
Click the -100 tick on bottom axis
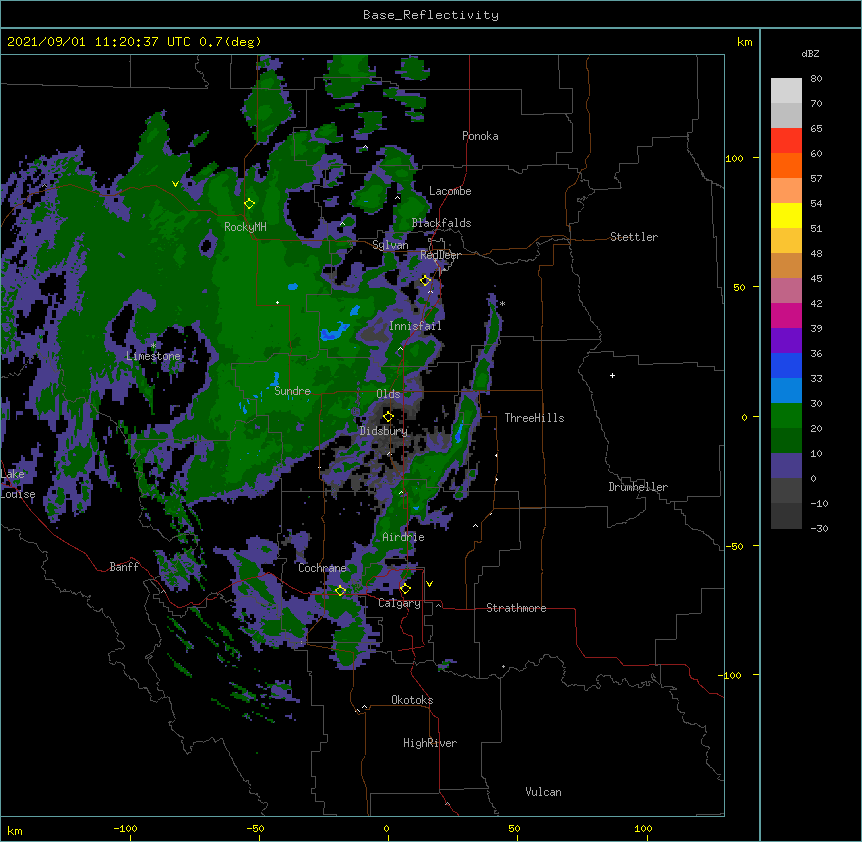(126, 829)
